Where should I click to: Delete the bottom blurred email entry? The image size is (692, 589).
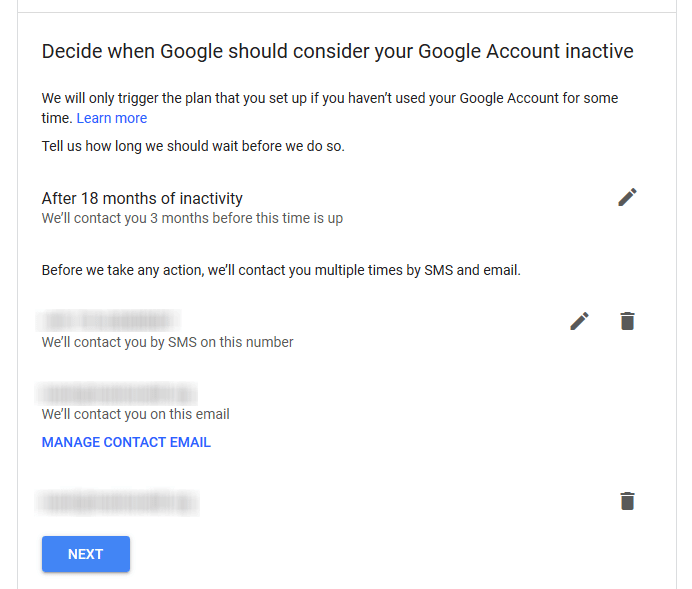coord(627,501)
